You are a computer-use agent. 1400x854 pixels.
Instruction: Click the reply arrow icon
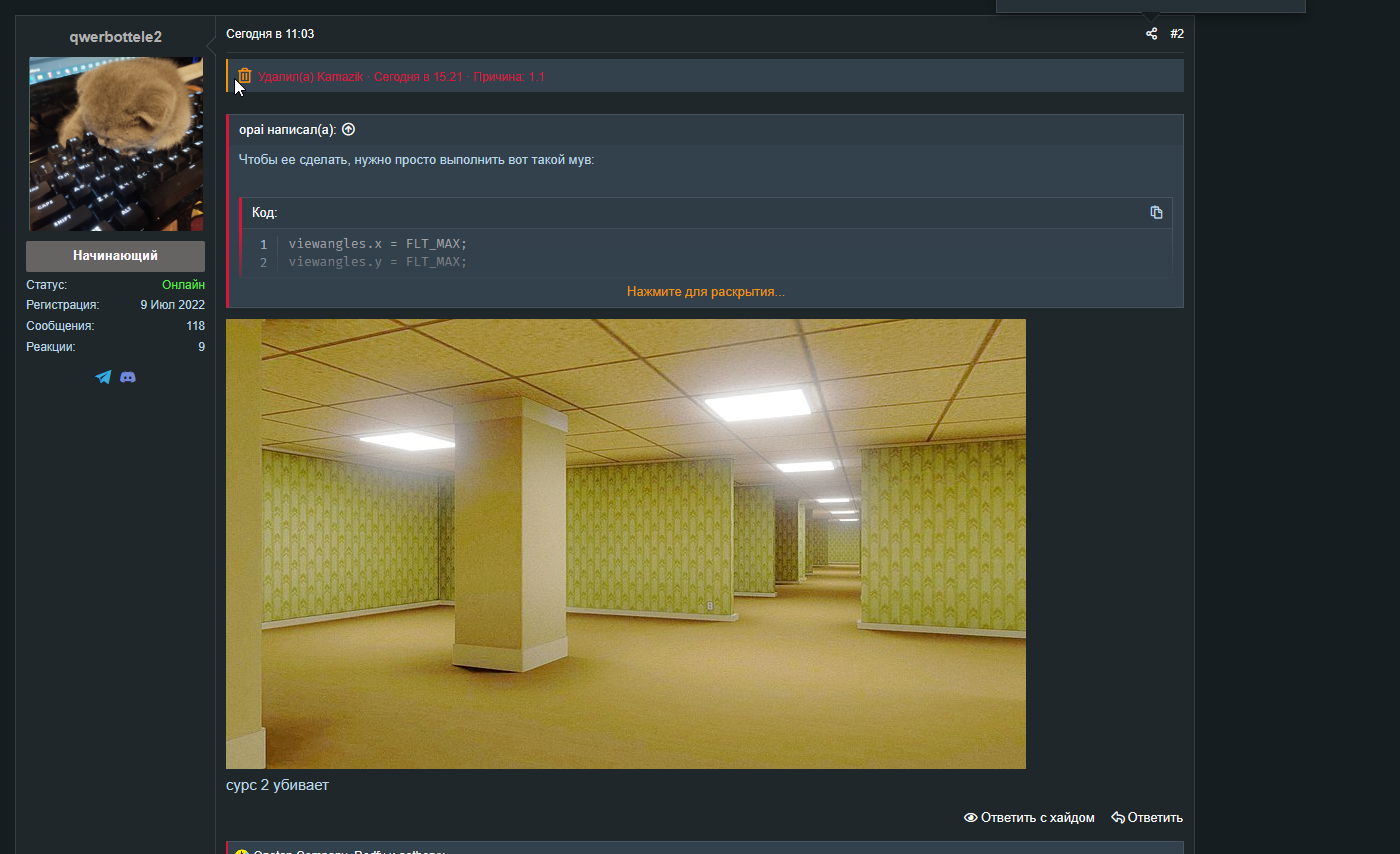[x=1117, y=817]
